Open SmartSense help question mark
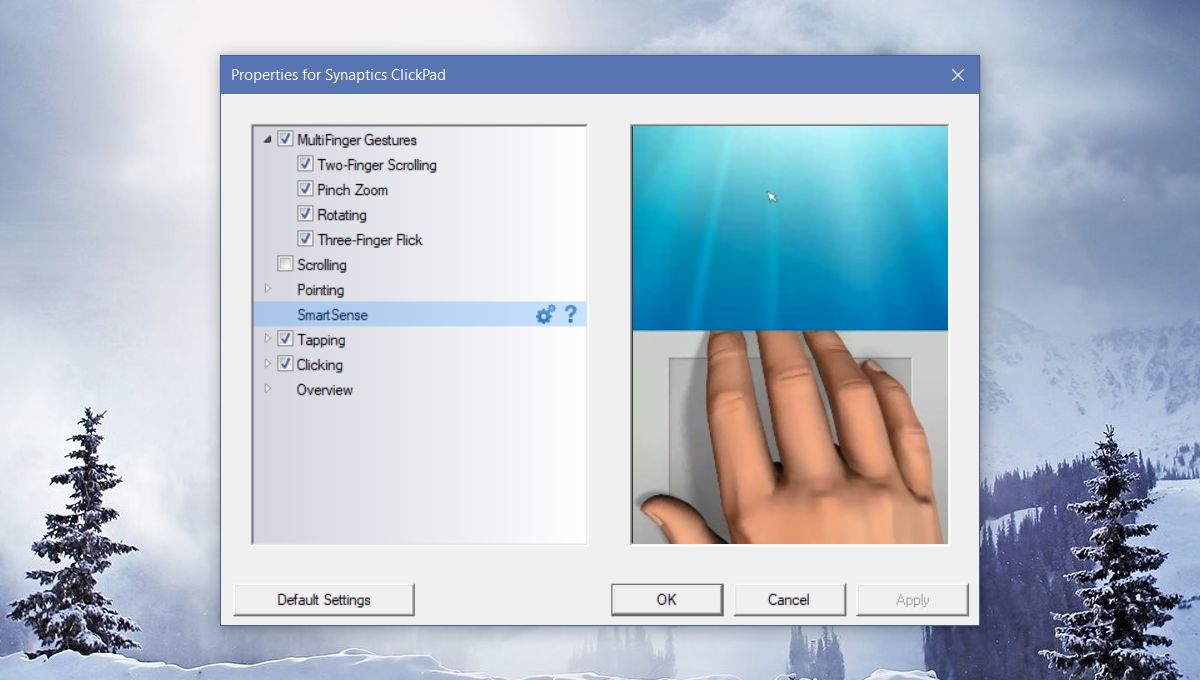Screen dimensions: 1200x680 [x=570, y=315]
